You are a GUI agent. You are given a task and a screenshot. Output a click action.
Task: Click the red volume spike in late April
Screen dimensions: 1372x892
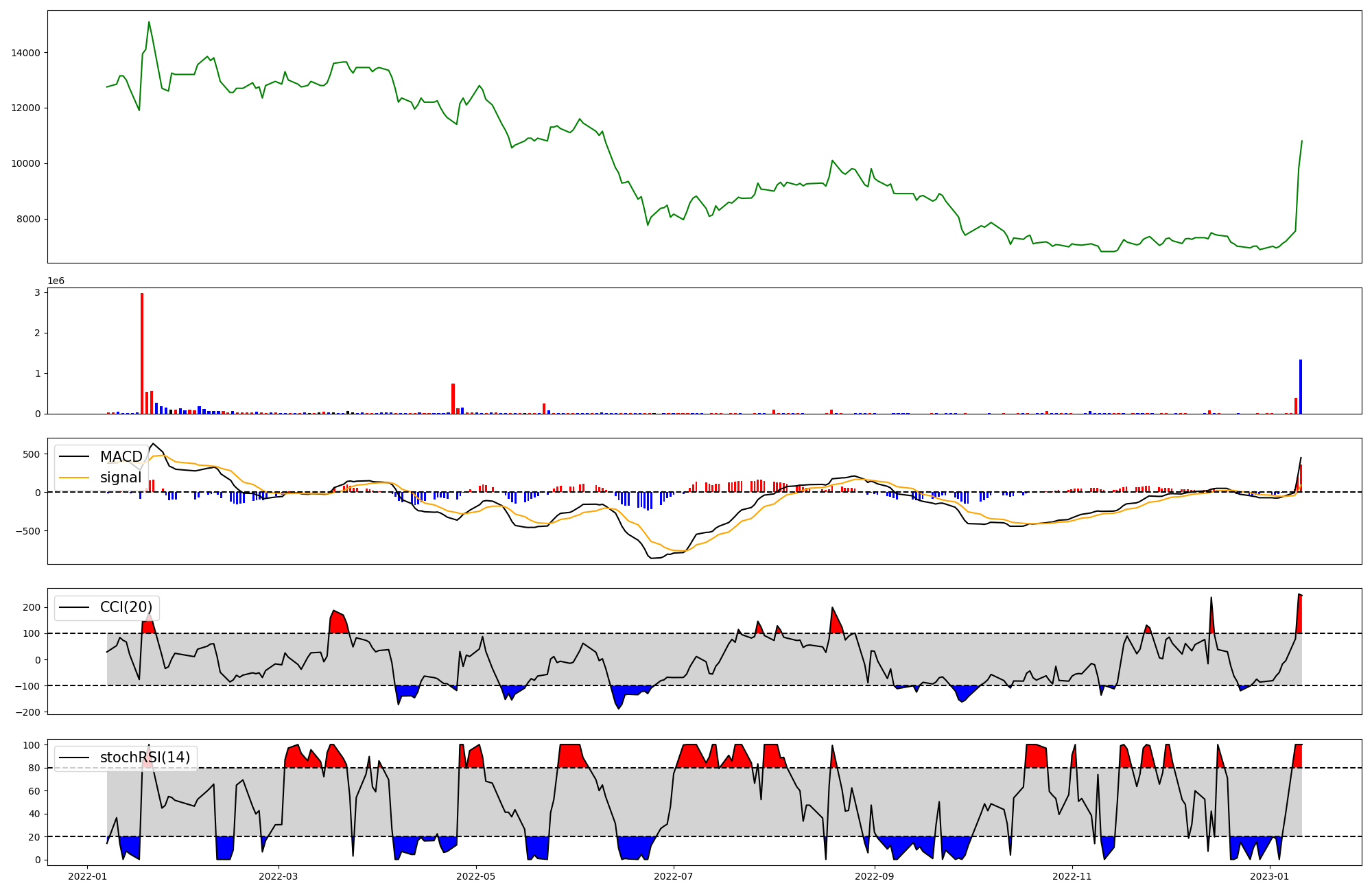pos(453,399)
